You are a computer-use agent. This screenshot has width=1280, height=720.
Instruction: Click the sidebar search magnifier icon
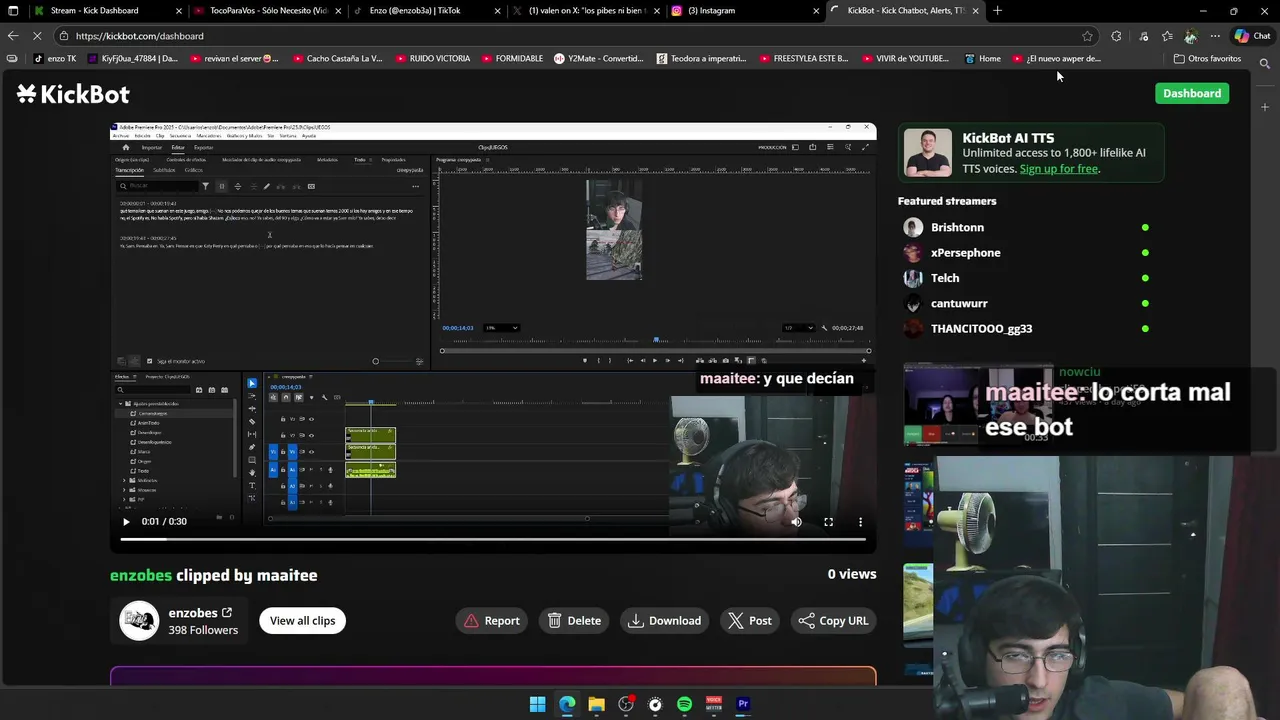tap(1265, 64)
